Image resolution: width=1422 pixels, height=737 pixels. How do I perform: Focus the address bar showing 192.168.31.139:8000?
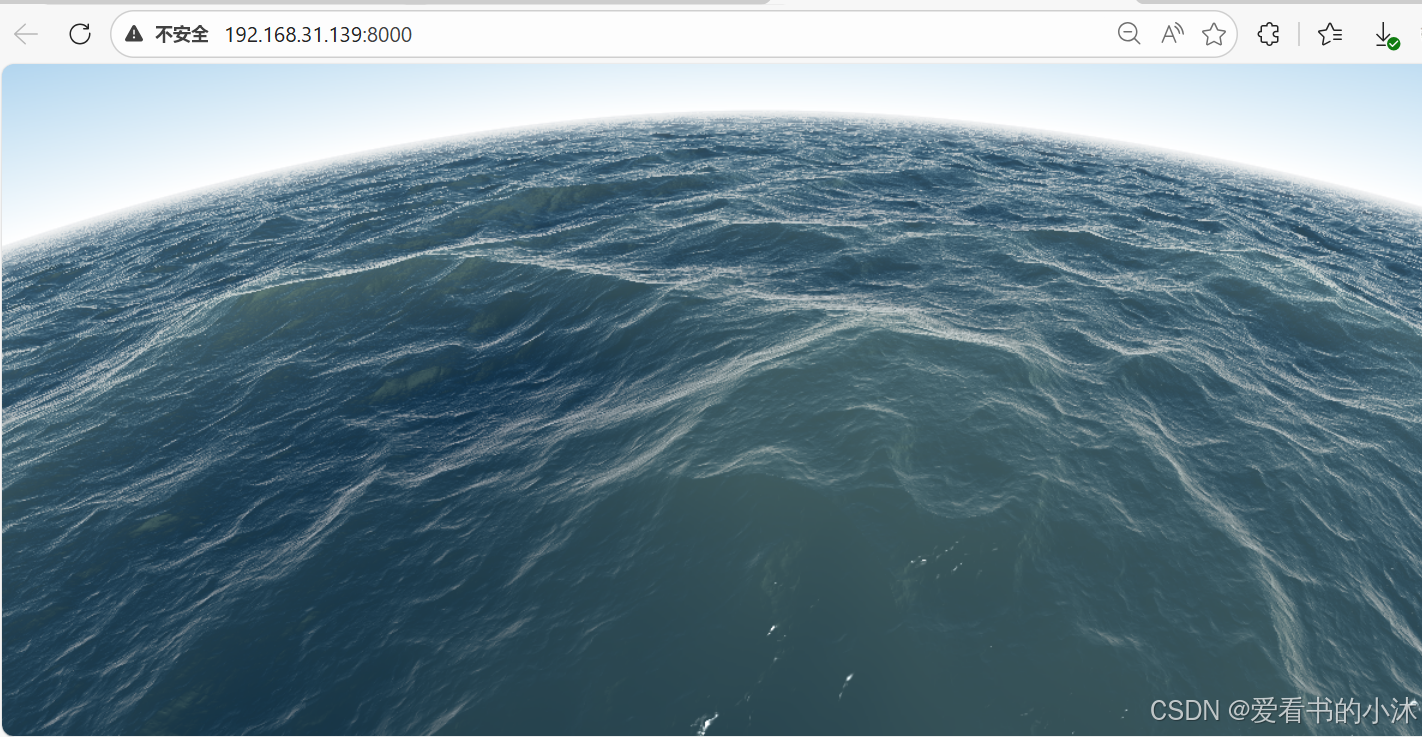point(674,34)
